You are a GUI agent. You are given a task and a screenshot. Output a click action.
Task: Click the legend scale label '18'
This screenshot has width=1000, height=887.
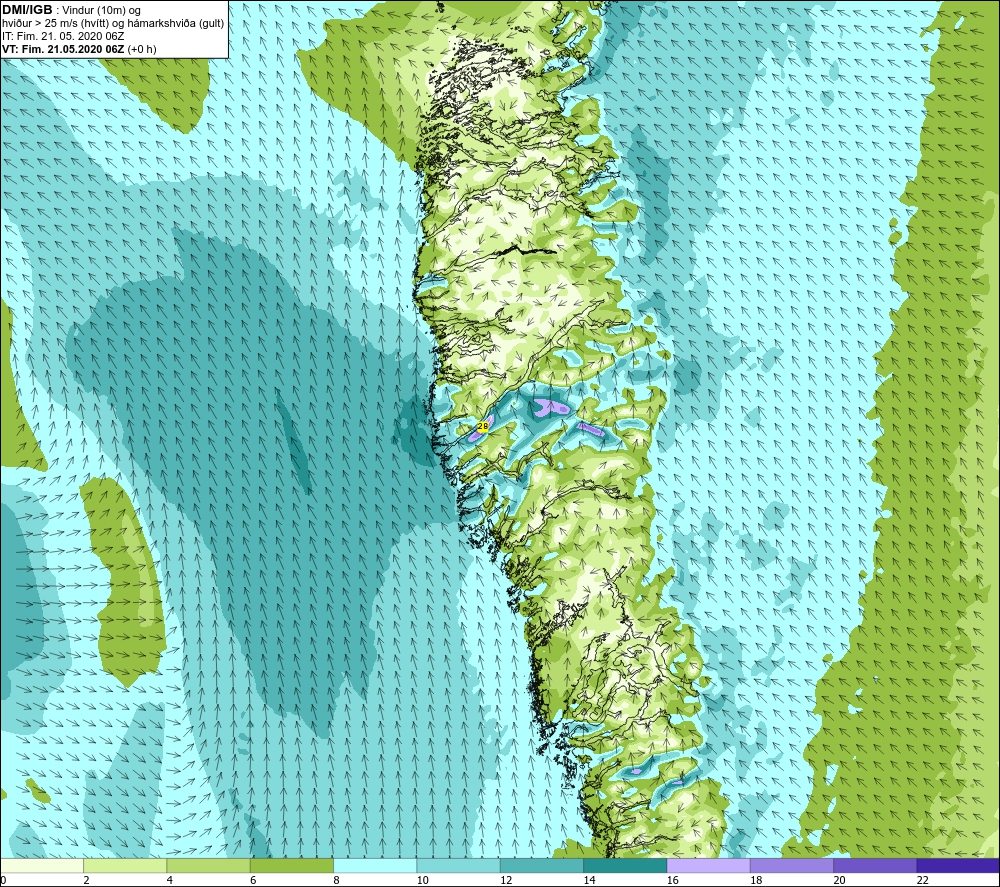pyautogui.click(x=756, y=880)
